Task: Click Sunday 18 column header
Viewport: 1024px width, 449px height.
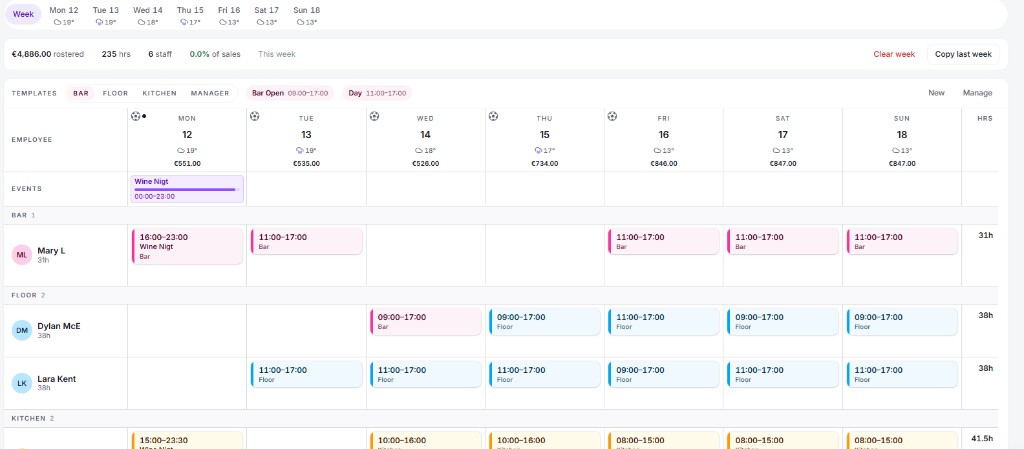Action: coord(902,140)
